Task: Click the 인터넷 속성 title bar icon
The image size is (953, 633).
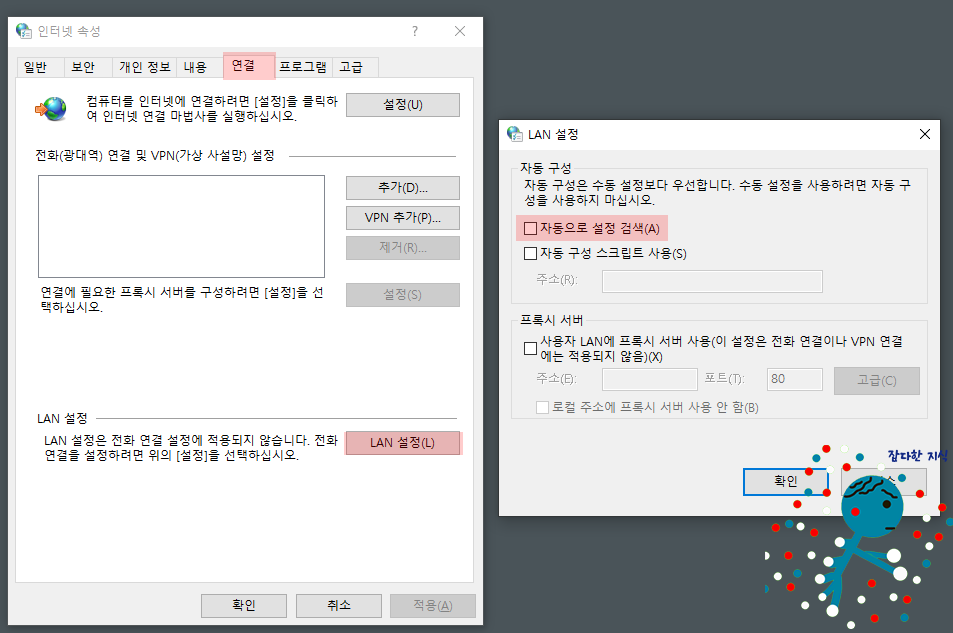Action: (x=22, y=31)
